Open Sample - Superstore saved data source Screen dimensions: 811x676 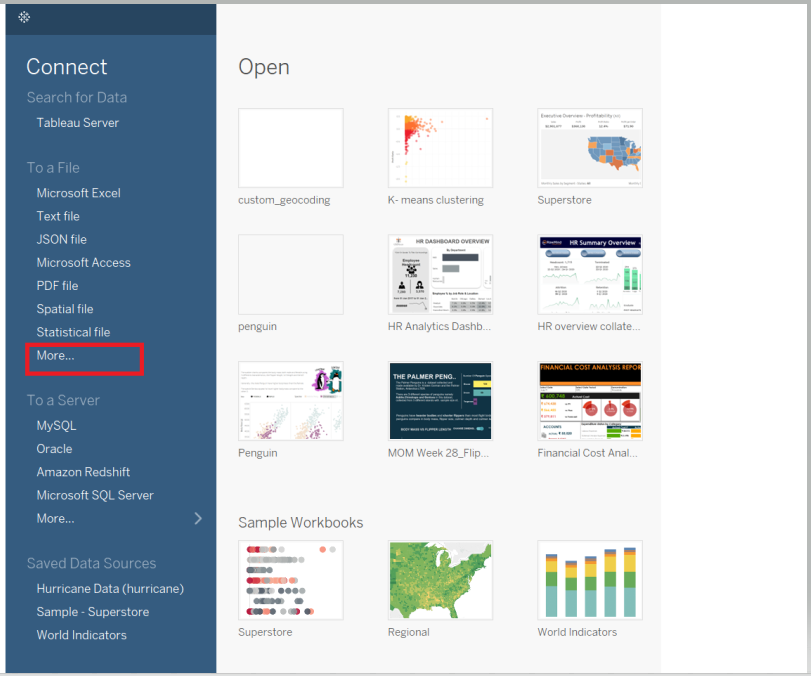coord(93,612)
